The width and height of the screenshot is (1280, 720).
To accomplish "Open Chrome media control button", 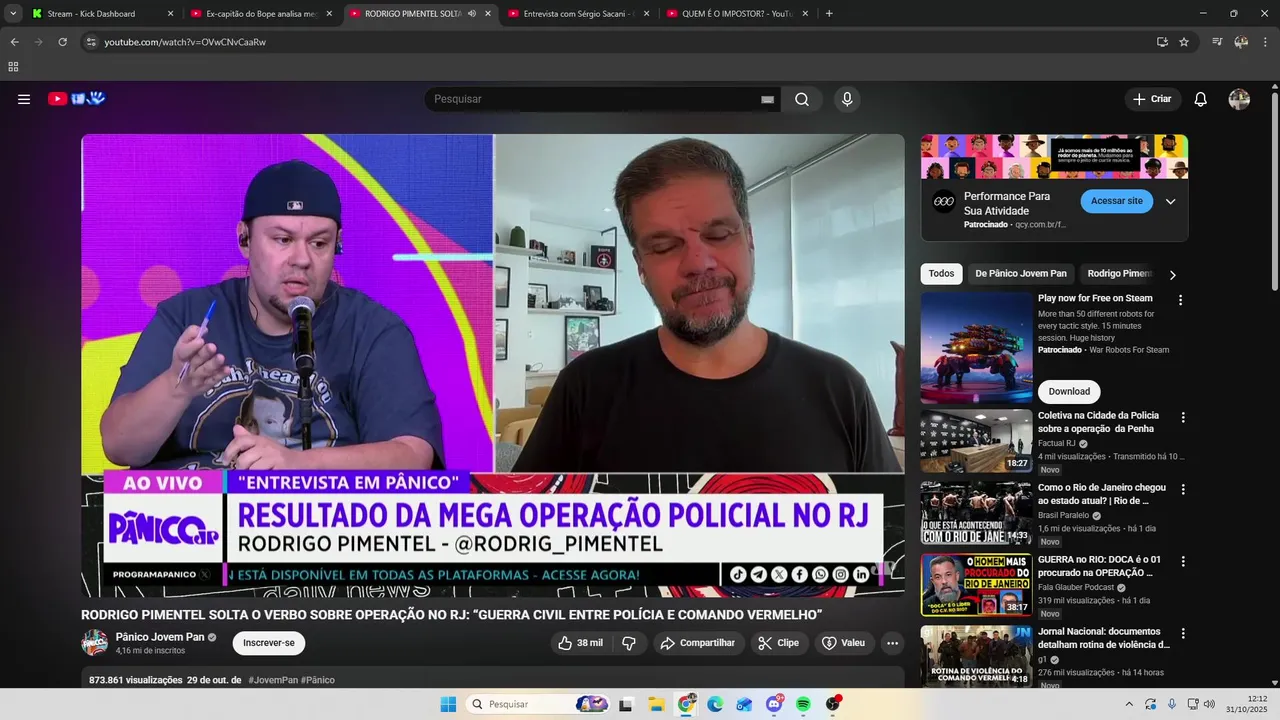I will coord(1217,42).
